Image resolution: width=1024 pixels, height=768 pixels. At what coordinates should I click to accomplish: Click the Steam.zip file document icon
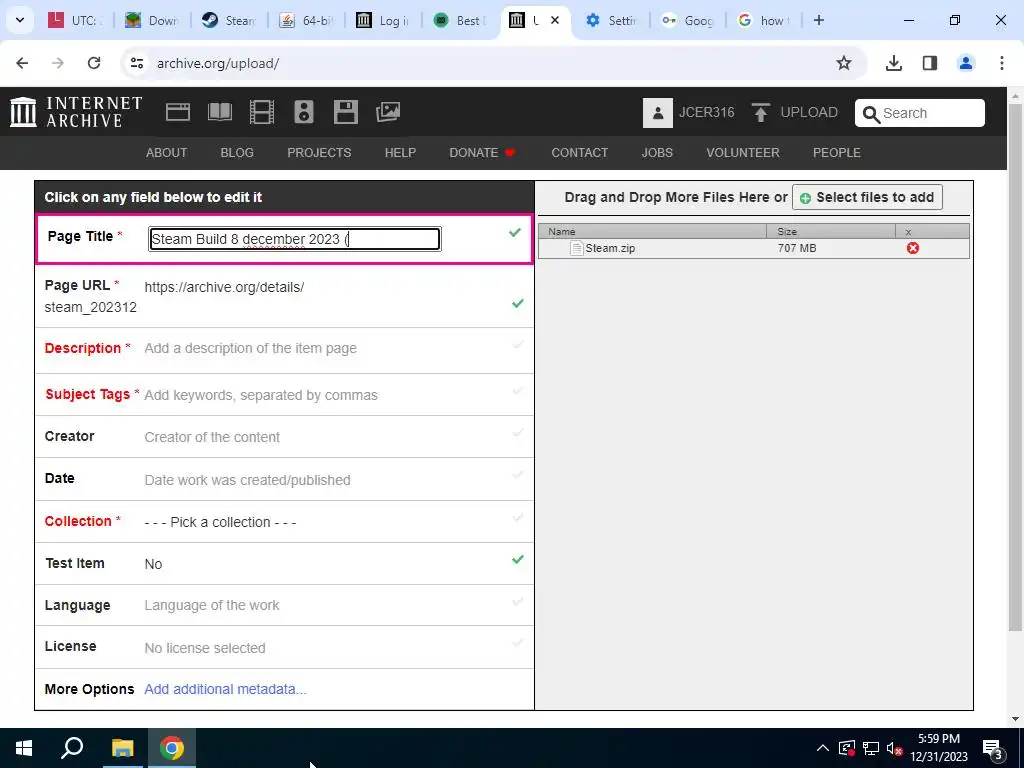576,248
